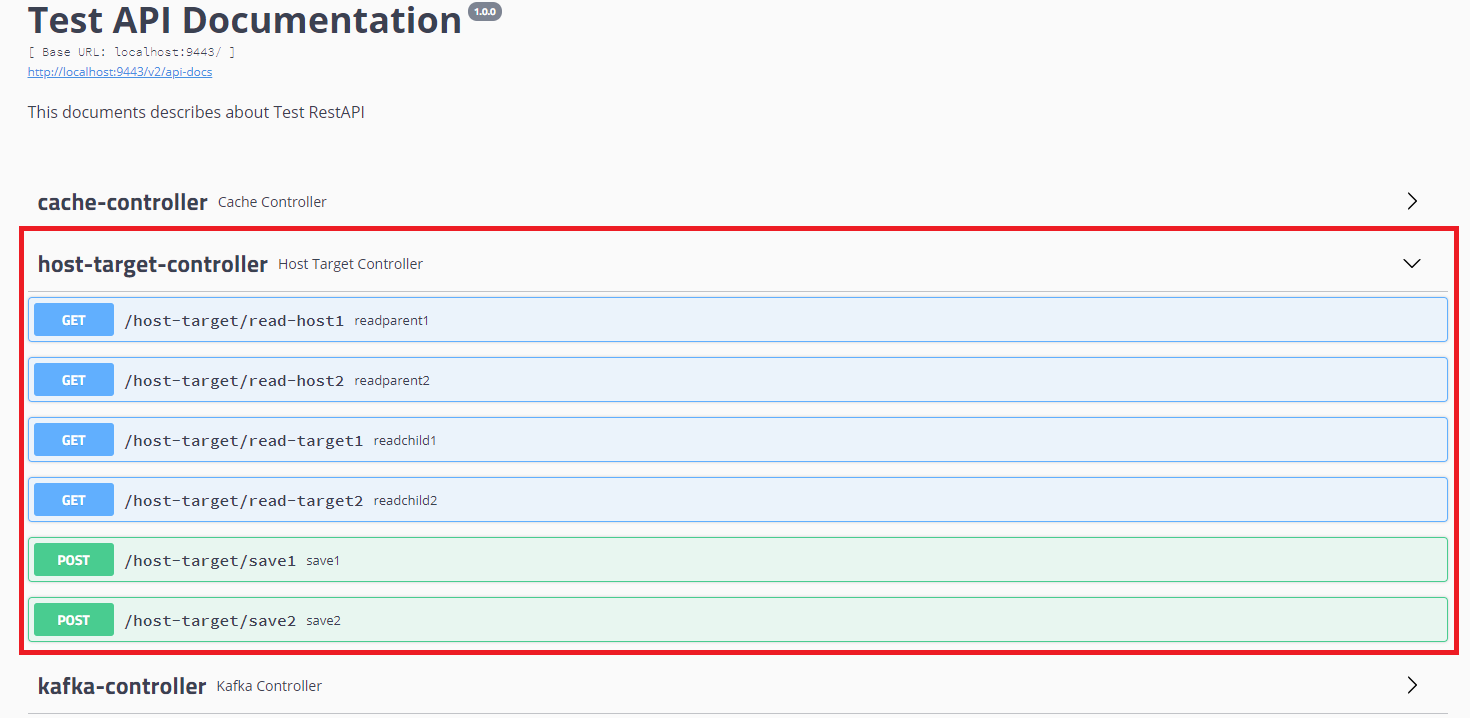Click POST badge for save2
Viewport: 1470px width, 718px height.
74,620
